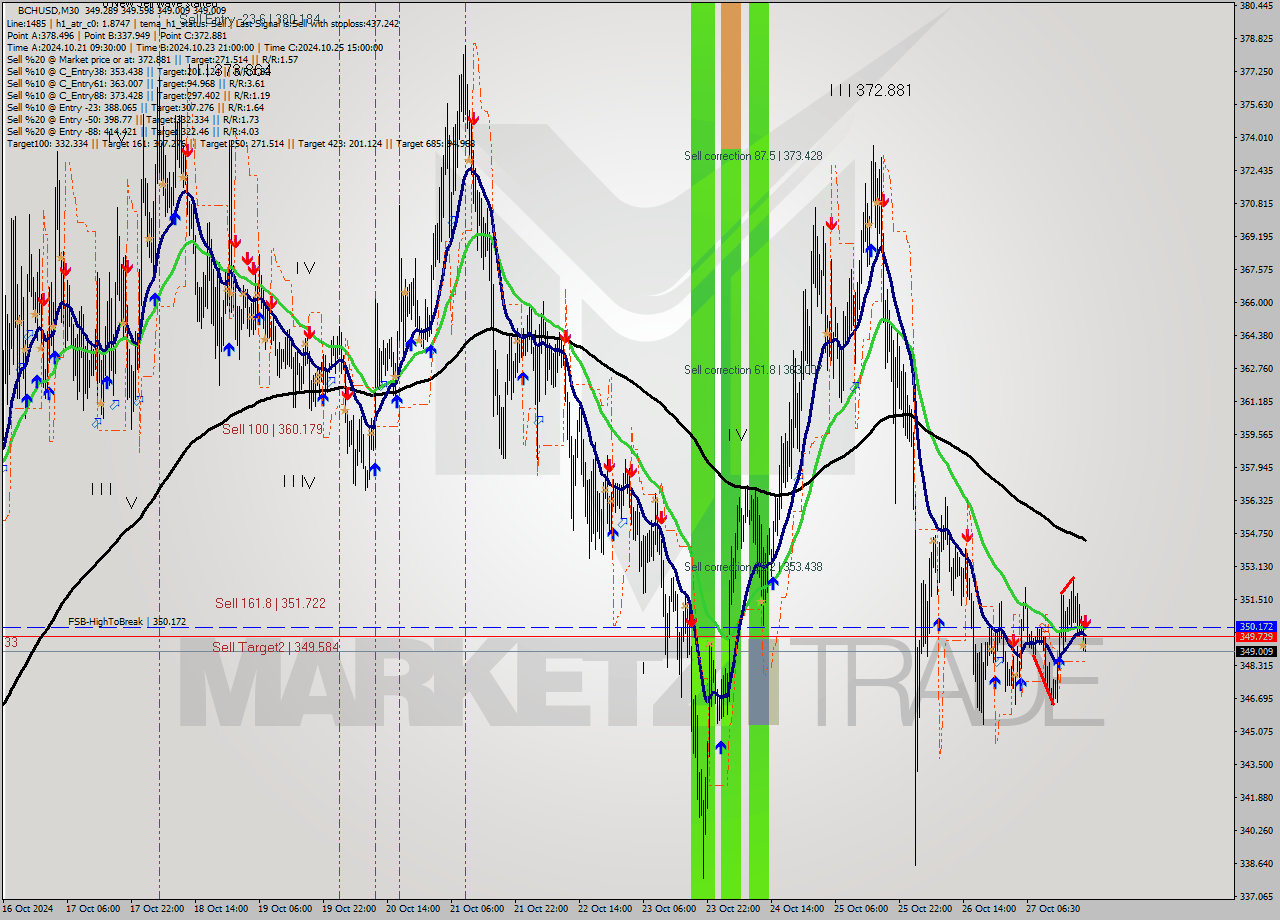Click the '20 Oct 14:00' time label
This screenshot has height=920, width=1280.
[x=414, y=909]
